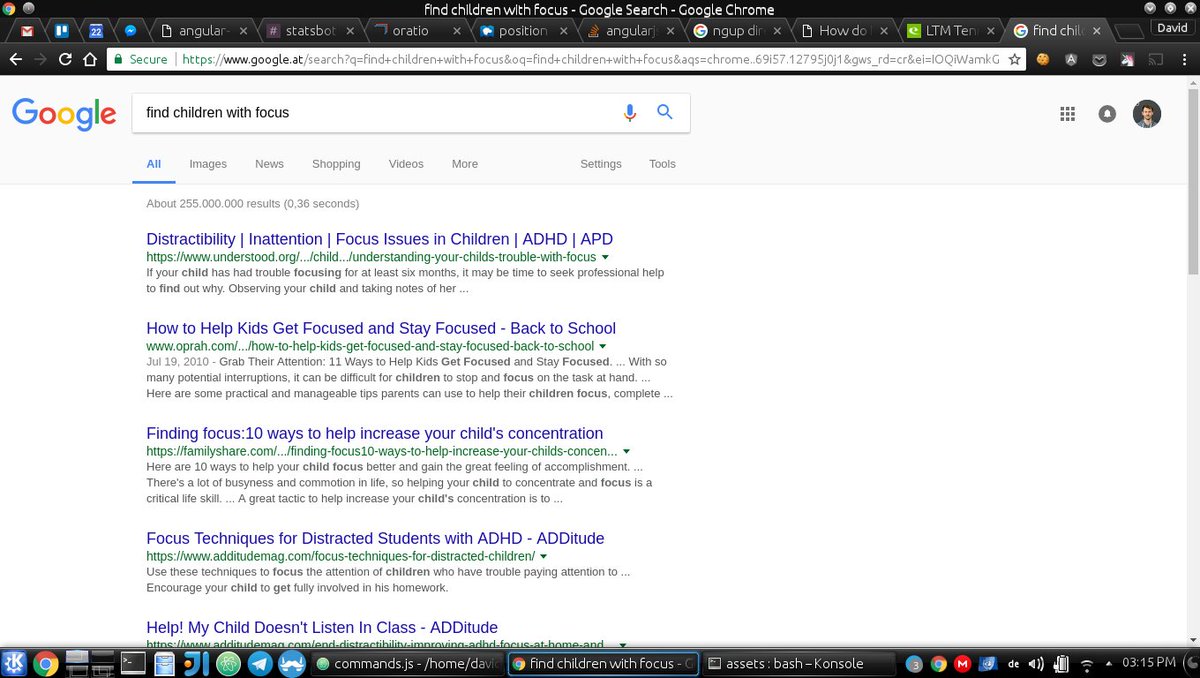
Task: Open the unicorn extension icon
Action: (x=1127, y=60)
